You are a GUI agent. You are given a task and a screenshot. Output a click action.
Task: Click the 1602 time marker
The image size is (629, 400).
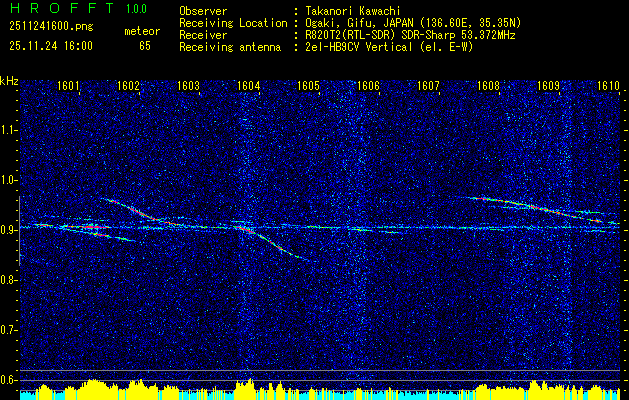pyautogui.click(x=128, y=86)
